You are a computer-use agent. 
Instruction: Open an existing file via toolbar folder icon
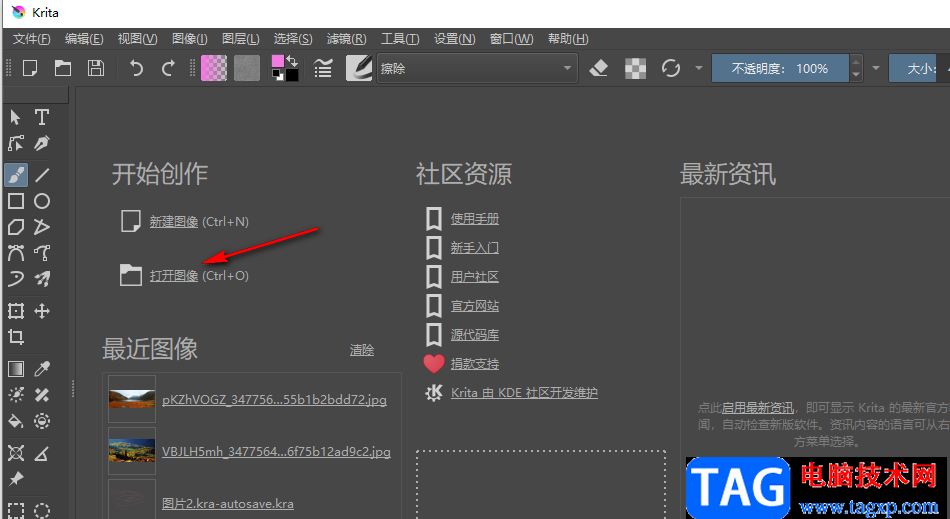62,68
